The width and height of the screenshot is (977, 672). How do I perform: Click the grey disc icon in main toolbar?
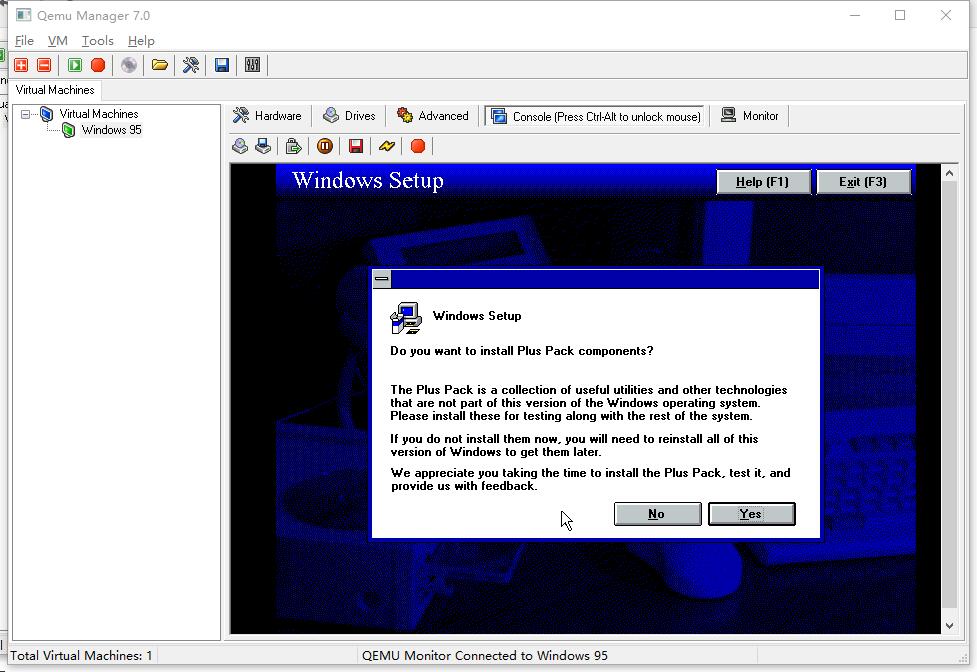click(129, 65)
